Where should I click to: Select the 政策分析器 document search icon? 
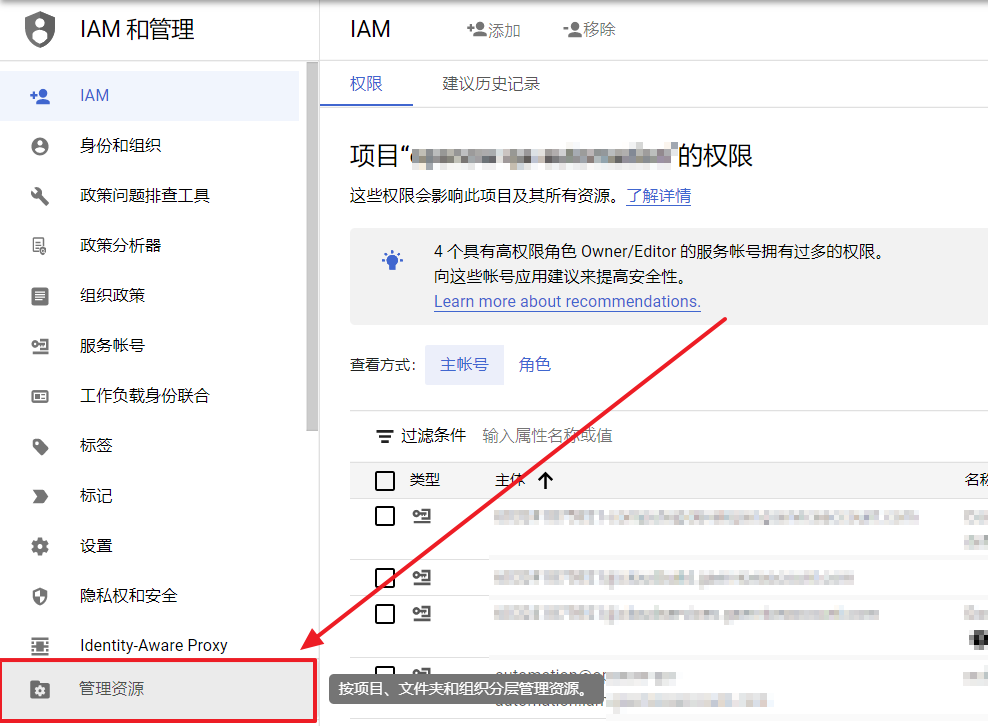[40, 246]
